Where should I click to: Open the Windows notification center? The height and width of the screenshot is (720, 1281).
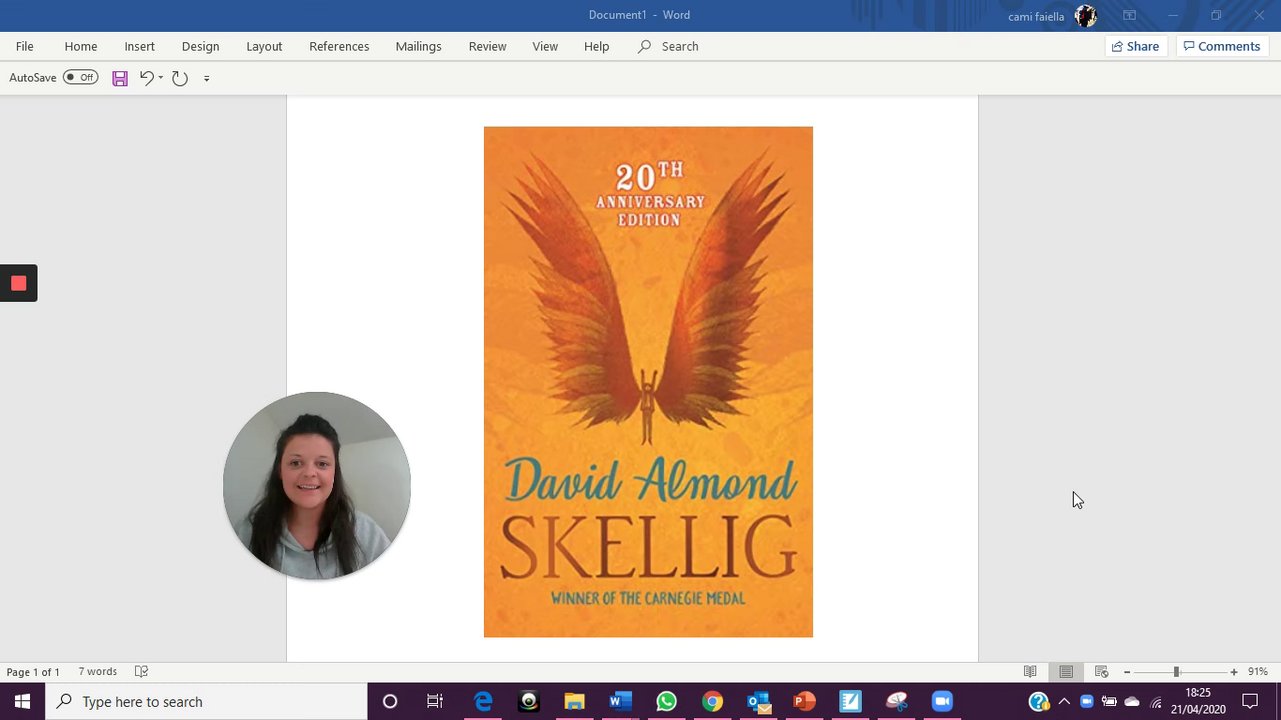(x=1250, y=701)
